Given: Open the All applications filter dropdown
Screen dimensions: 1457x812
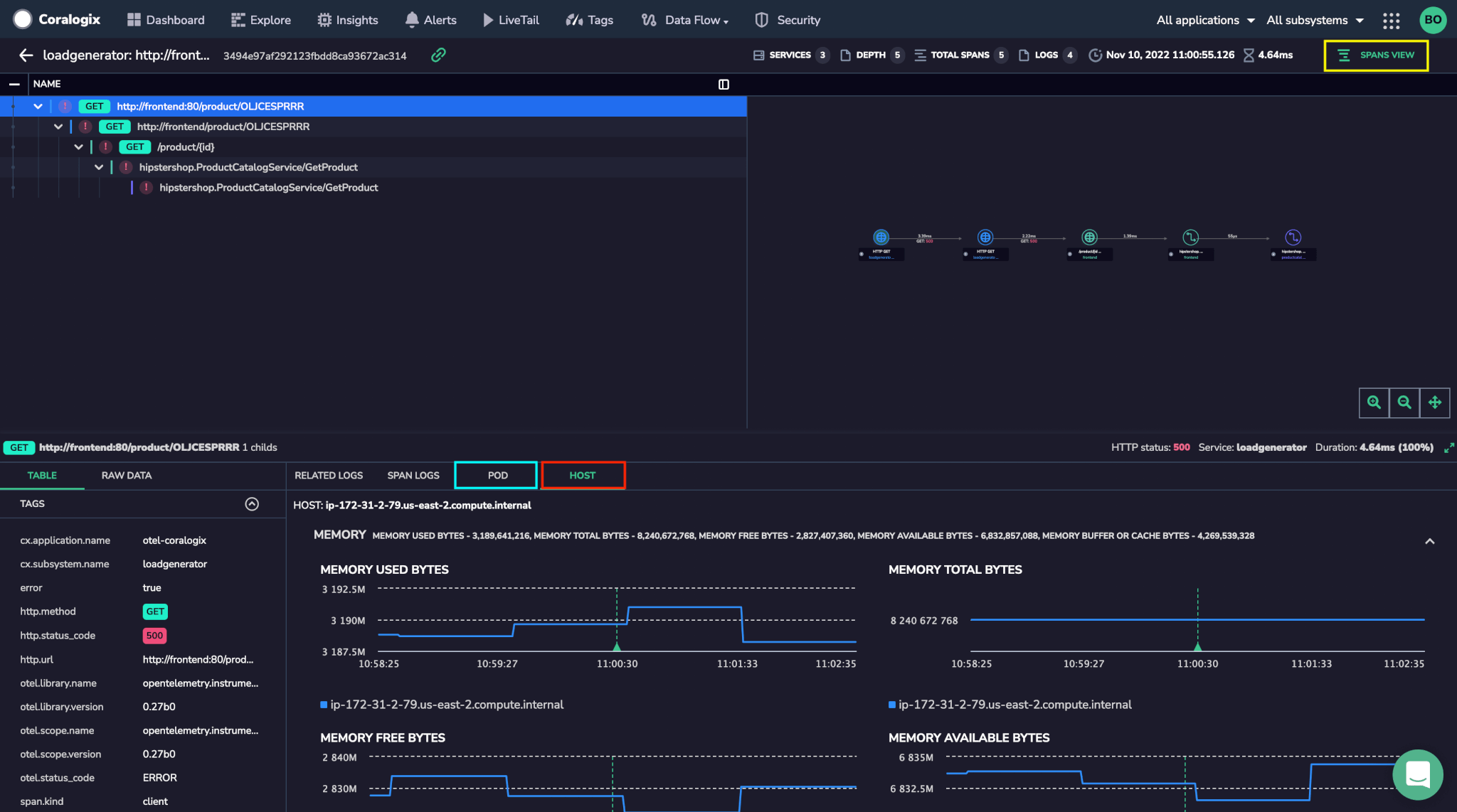Looking at the screenshot, I should click(x=1205, y=20).
